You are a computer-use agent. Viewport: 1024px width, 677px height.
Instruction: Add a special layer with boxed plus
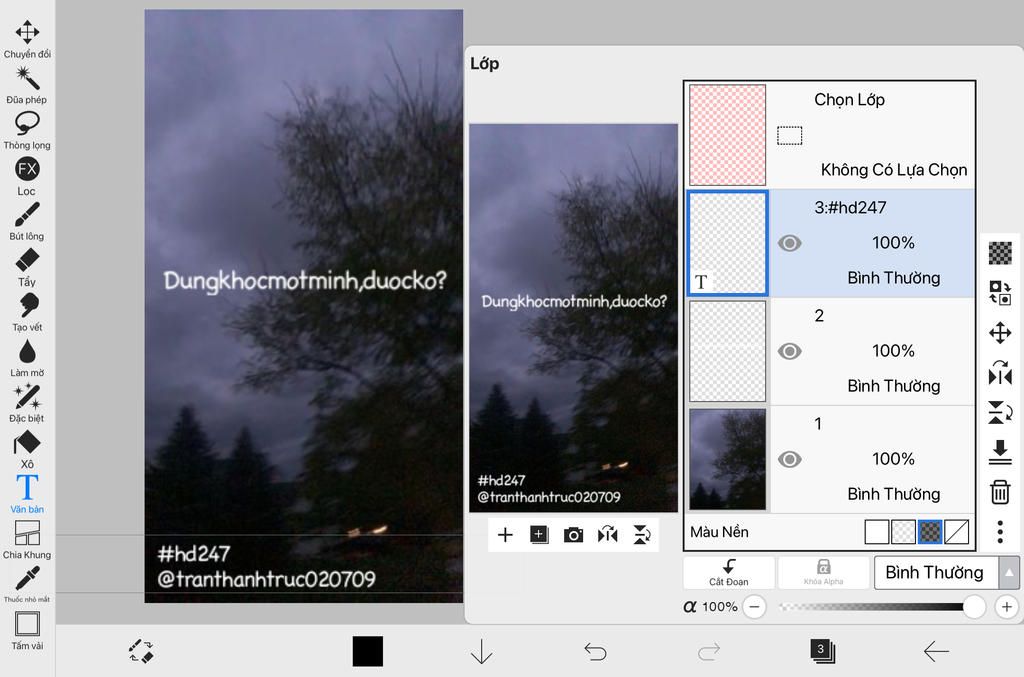pos(539,535)
